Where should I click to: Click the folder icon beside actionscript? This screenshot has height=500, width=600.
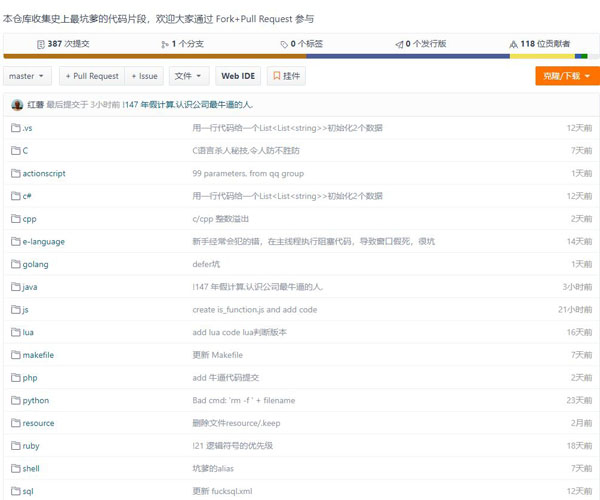(16, 173)
